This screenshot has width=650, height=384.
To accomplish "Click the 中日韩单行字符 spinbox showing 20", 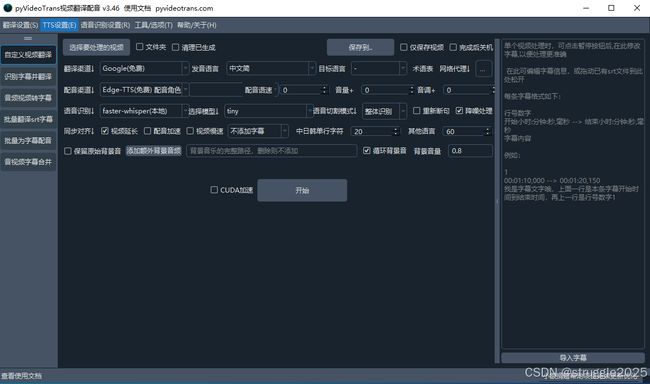I will [375, 131].
